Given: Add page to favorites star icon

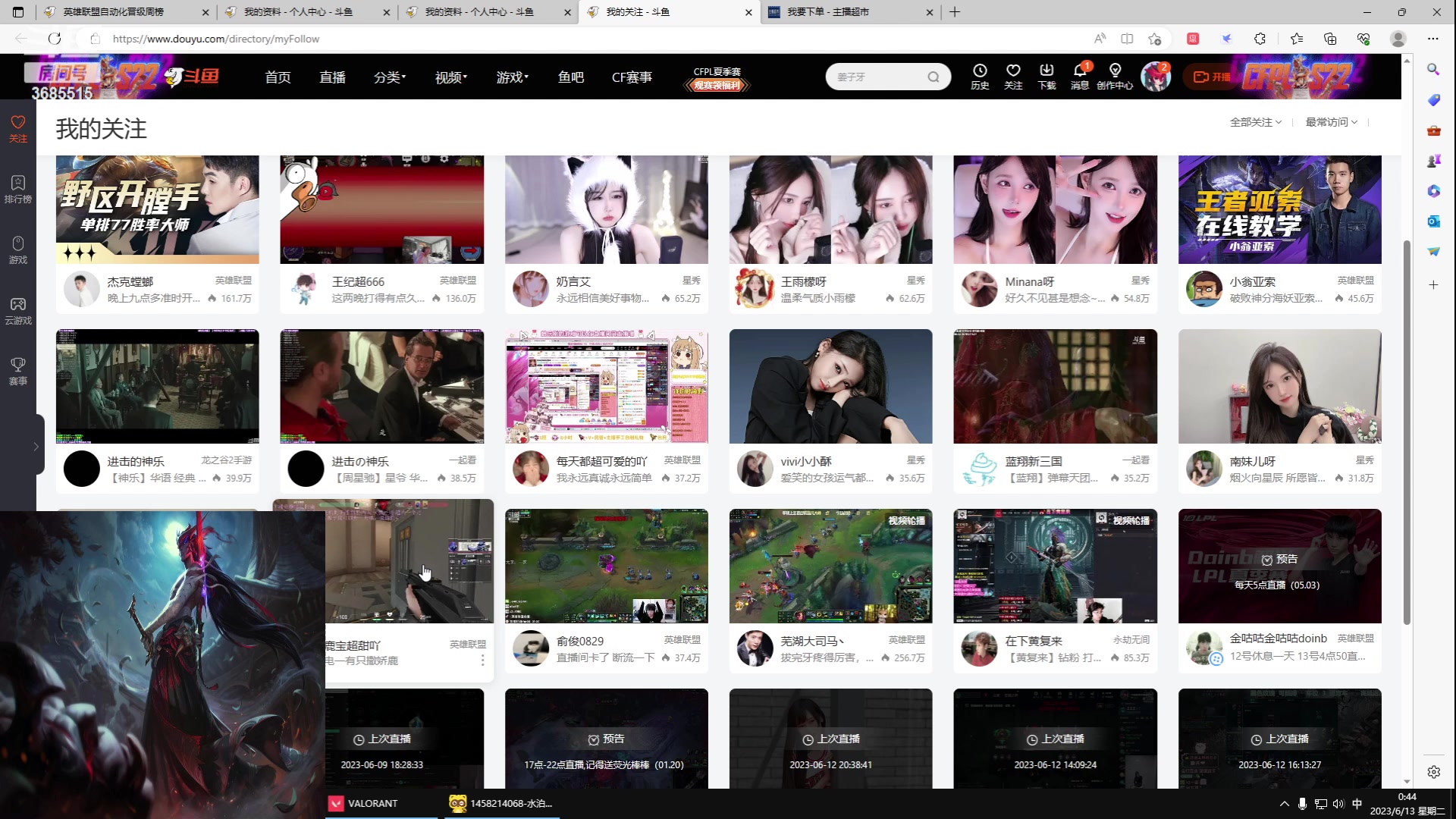Looking at the screenshot, I should tap(1155, 39).
